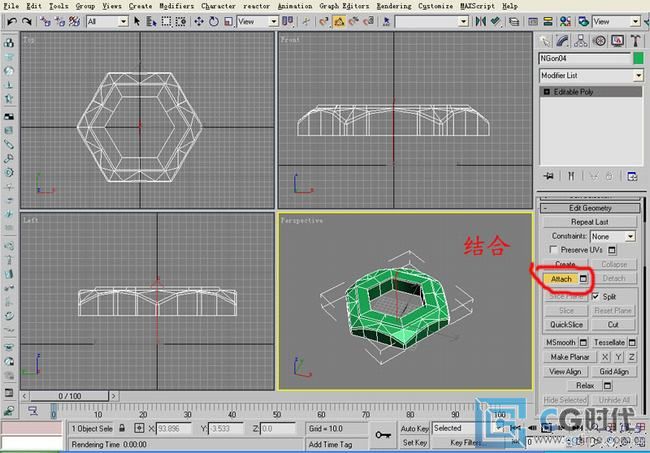Open the selection filter All dropdown
The height and width of the screenshot is (453, 650).
click(107, 21)
